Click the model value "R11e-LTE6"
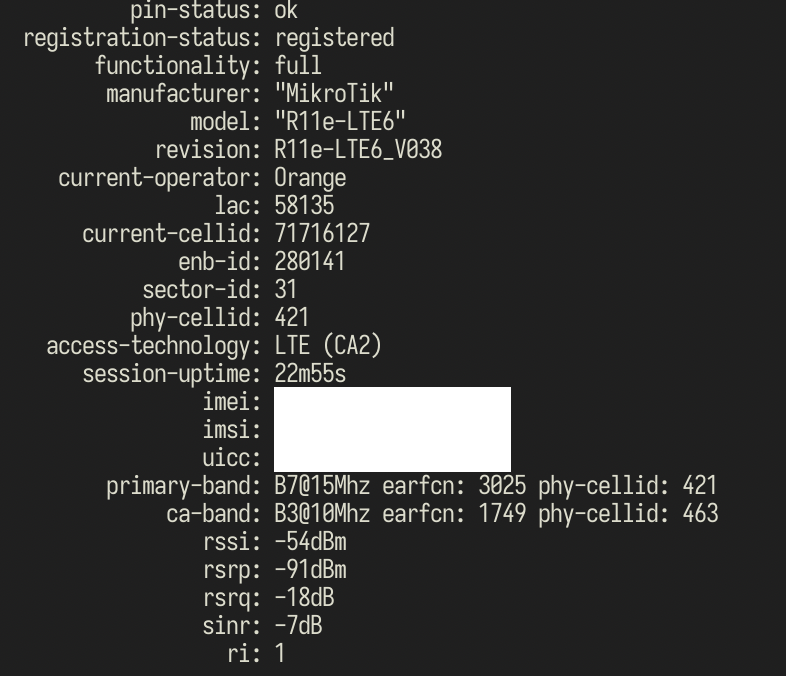786x676 pixels. pyautogui.click(x=340, y=122)
